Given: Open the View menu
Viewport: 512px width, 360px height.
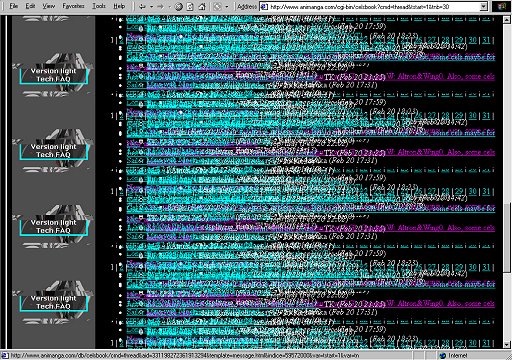Looking at the screenshot, I should (49, 6).
